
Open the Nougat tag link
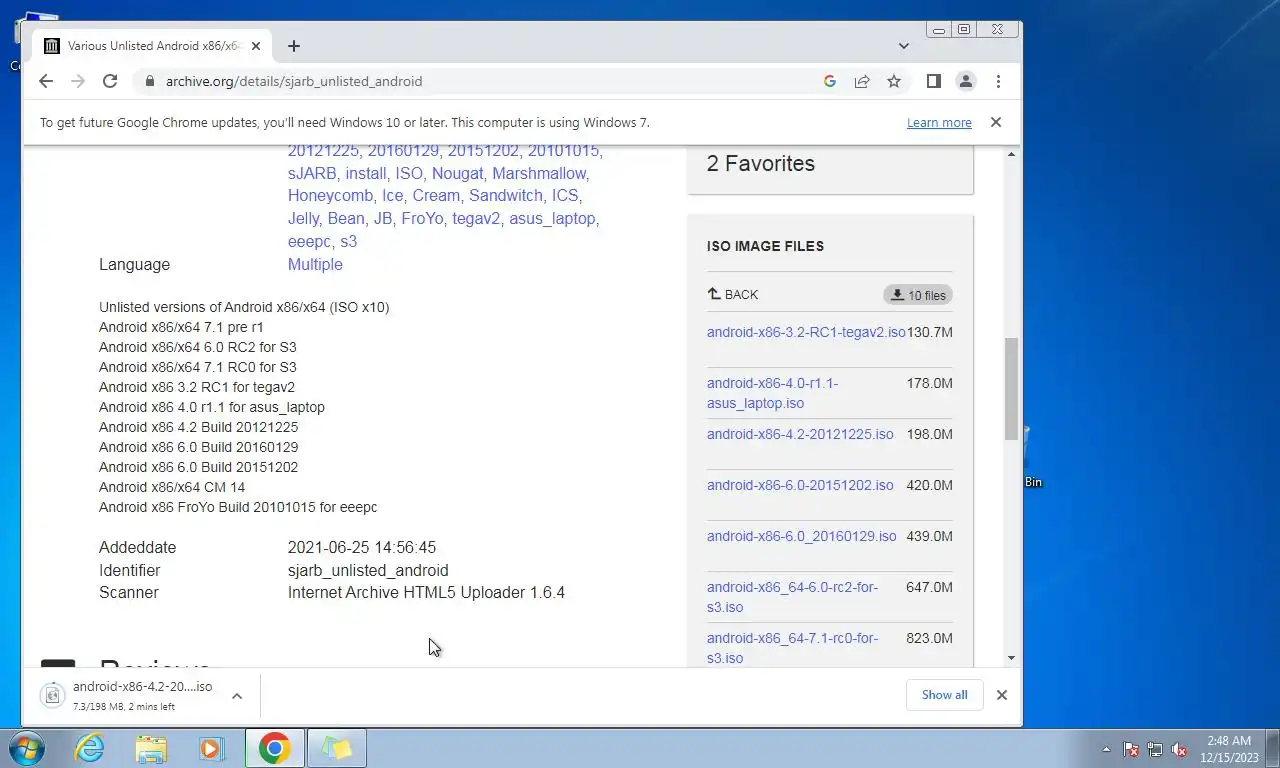pos(457,173)
